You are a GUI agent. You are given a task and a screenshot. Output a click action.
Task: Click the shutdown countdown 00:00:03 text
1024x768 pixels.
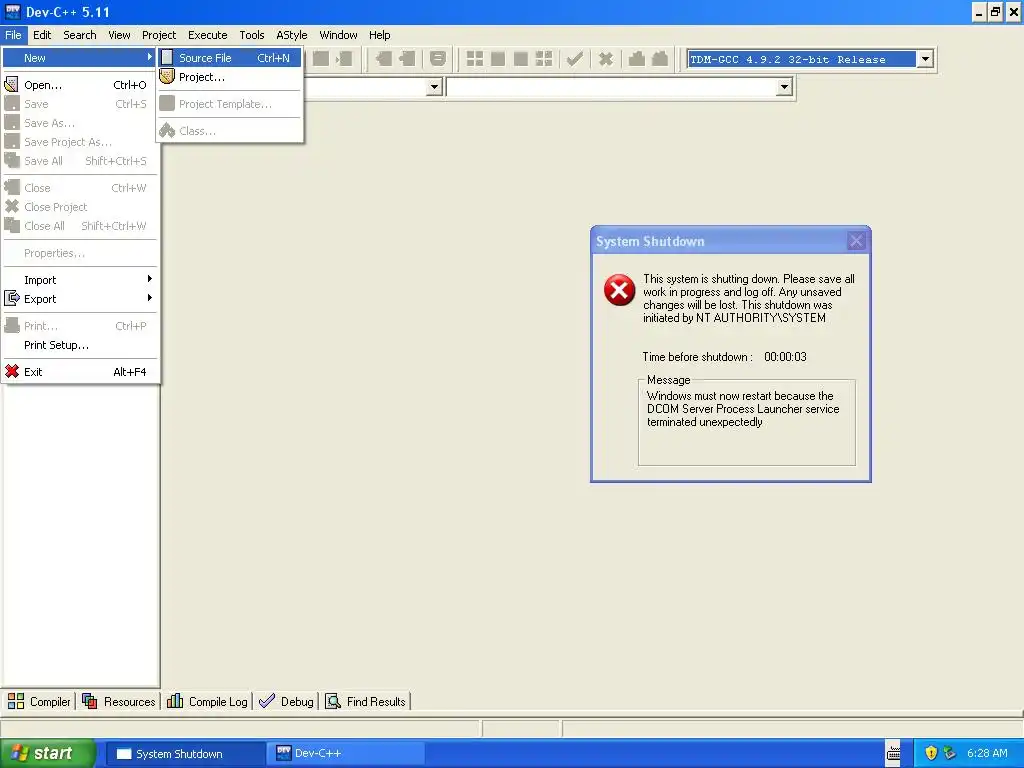click(785, 357)
